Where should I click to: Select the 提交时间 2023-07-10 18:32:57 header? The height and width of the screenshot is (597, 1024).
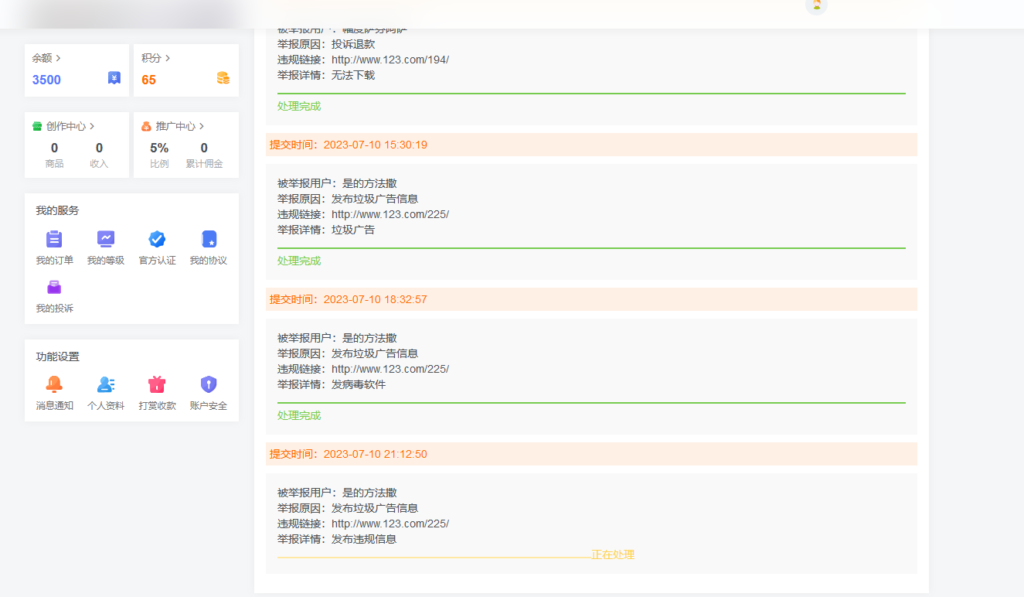pyautogui.click(x=348, y=299)
